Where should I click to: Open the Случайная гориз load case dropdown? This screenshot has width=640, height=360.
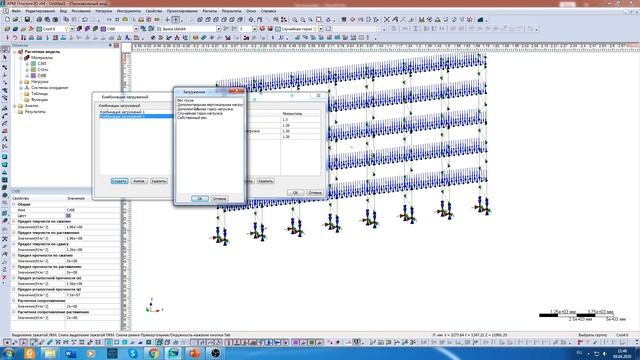321,29
